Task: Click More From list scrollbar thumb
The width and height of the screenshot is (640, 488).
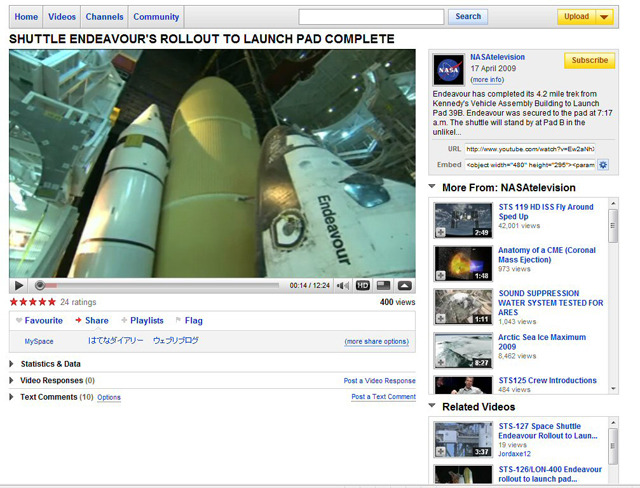Action: coord(613,226)
